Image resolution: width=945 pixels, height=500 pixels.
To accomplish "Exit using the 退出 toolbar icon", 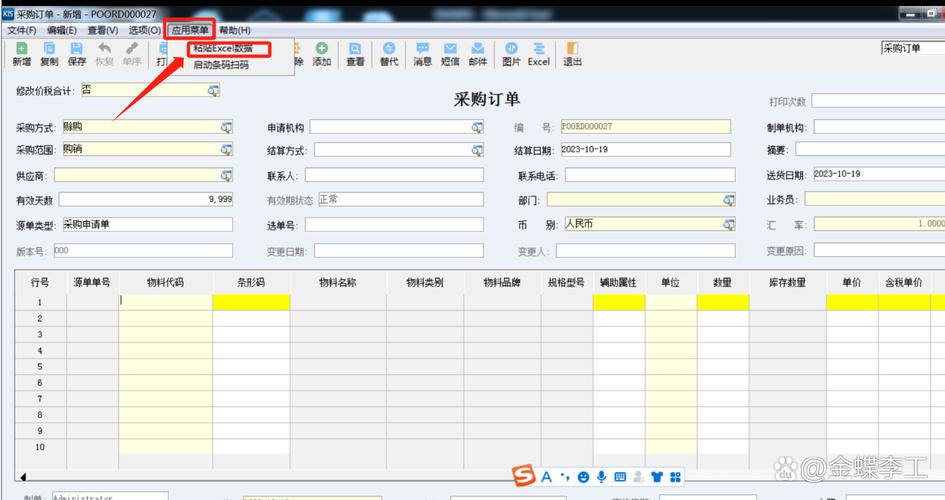I will [x=572, y=54].
